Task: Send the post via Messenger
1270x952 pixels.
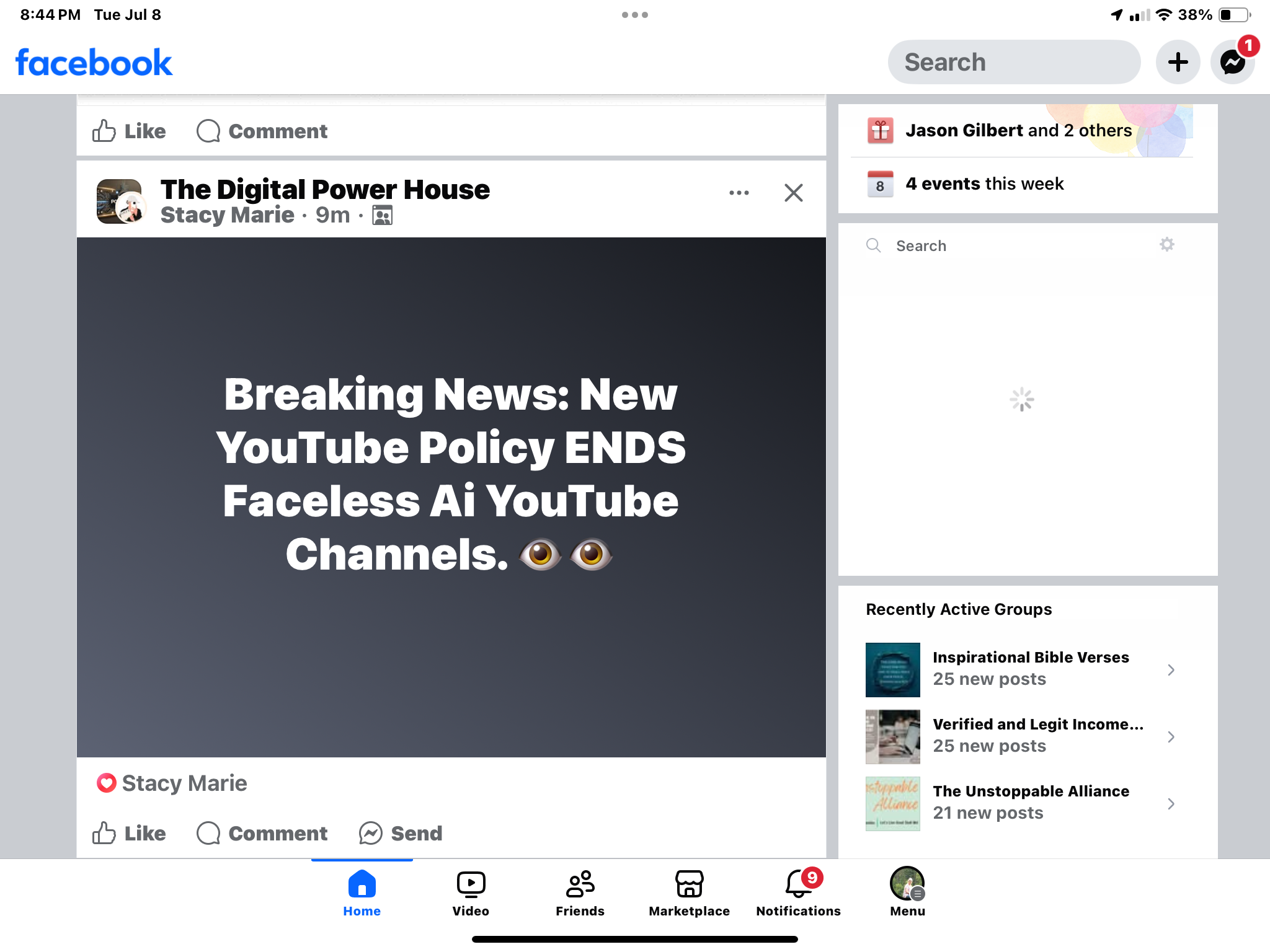Action: click(x=401, y=833)
